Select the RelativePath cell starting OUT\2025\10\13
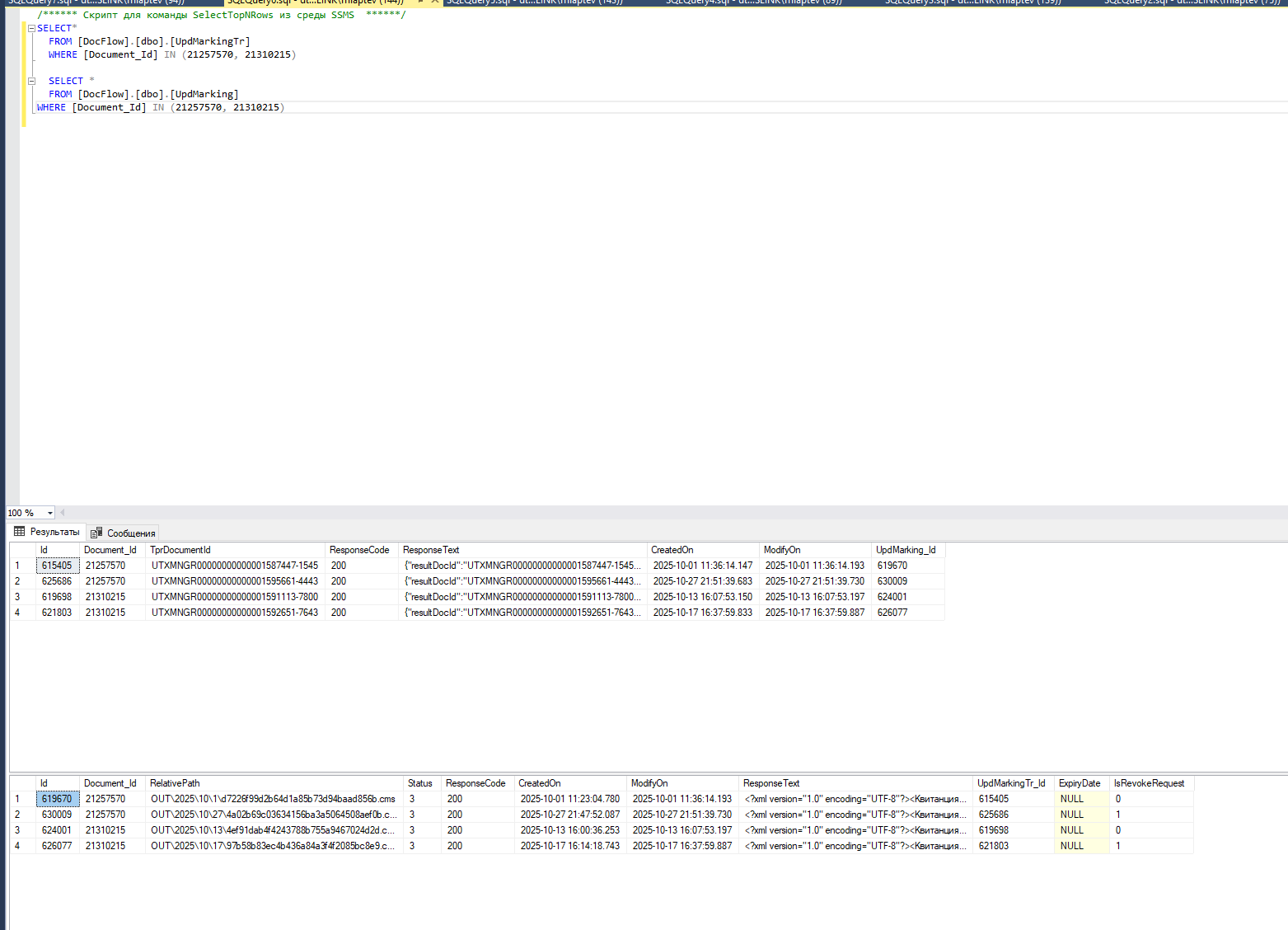 click(274, 830)
